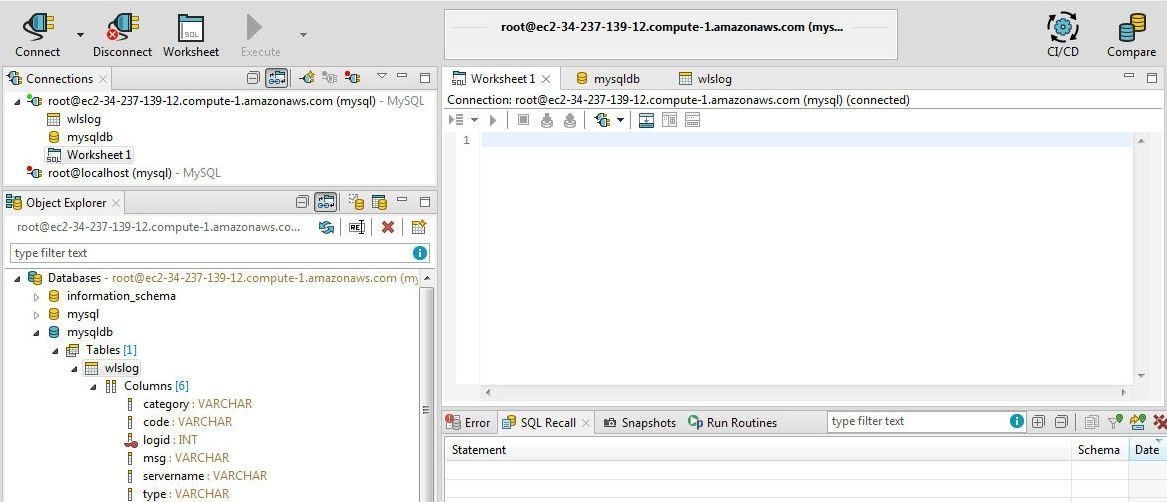Select the logid : INT column
The width and height of the screenshot is (1167, 502).
[x=170, y=440]
